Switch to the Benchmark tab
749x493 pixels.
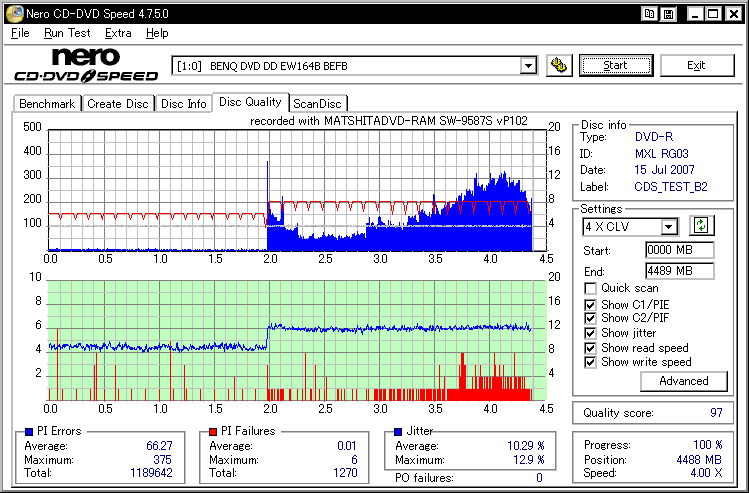(47, 104)
